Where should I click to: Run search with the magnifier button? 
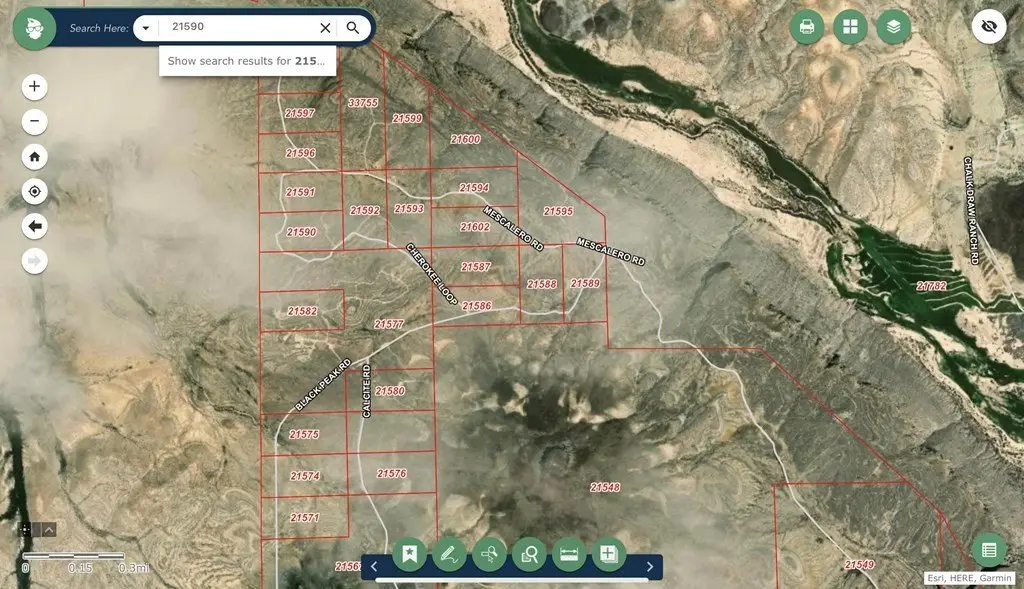coord(353,27)
